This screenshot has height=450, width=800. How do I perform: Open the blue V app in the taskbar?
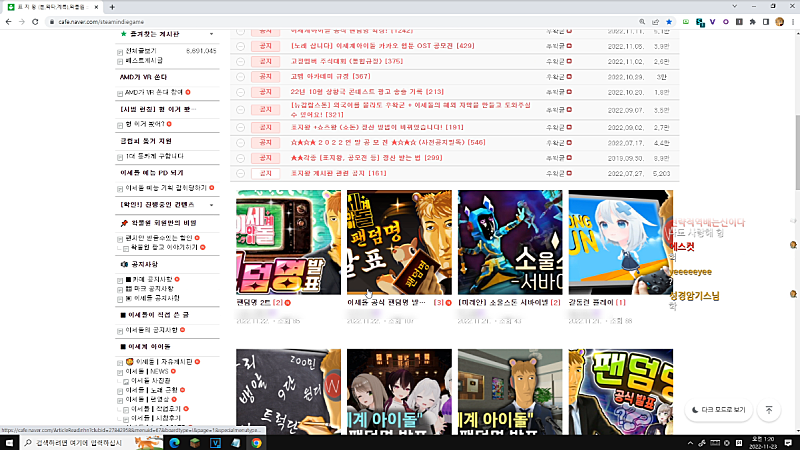coord(215,442)
